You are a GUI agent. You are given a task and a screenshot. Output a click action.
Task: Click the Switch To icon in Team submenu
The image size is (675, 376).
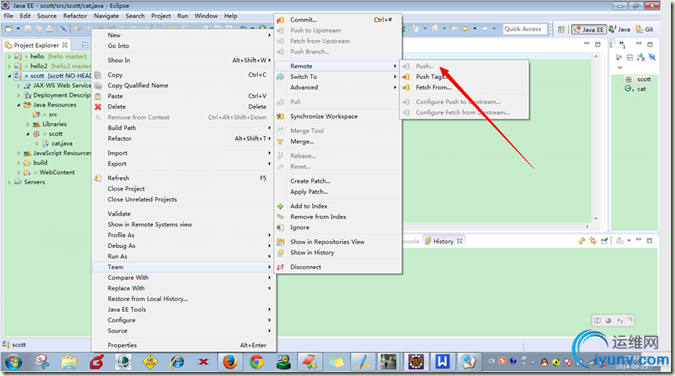coord(280,77)
